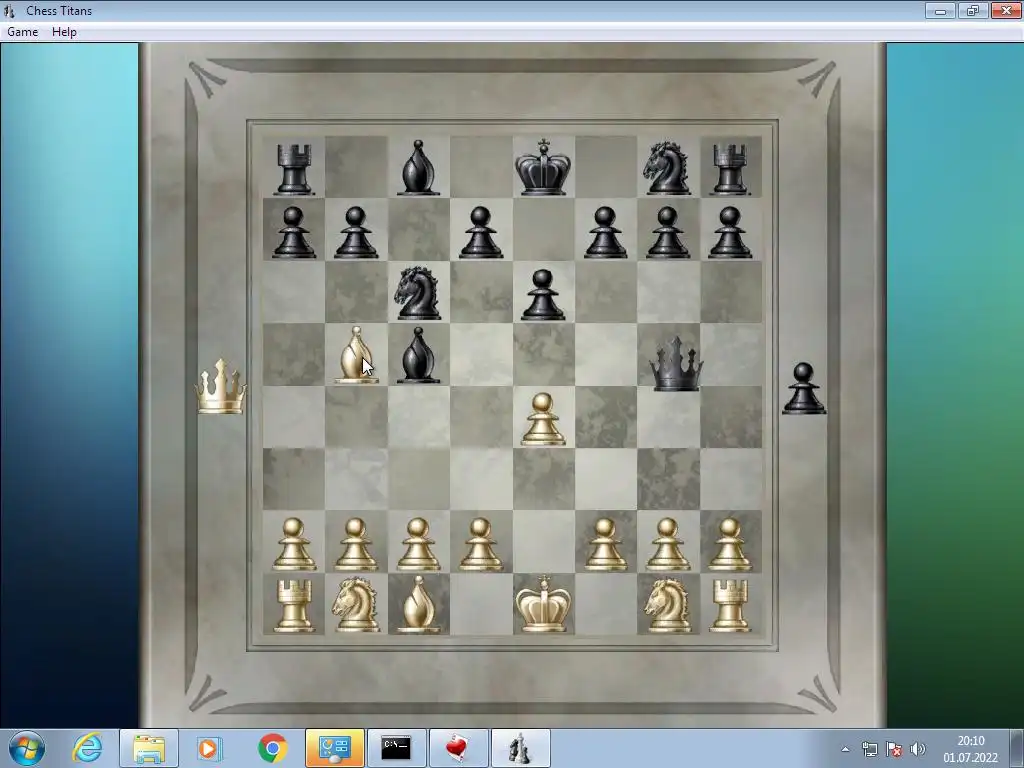This screenshot has height=768, width=1024.
Task: Select the white pawn on f2
Action: tap(605, 544)
